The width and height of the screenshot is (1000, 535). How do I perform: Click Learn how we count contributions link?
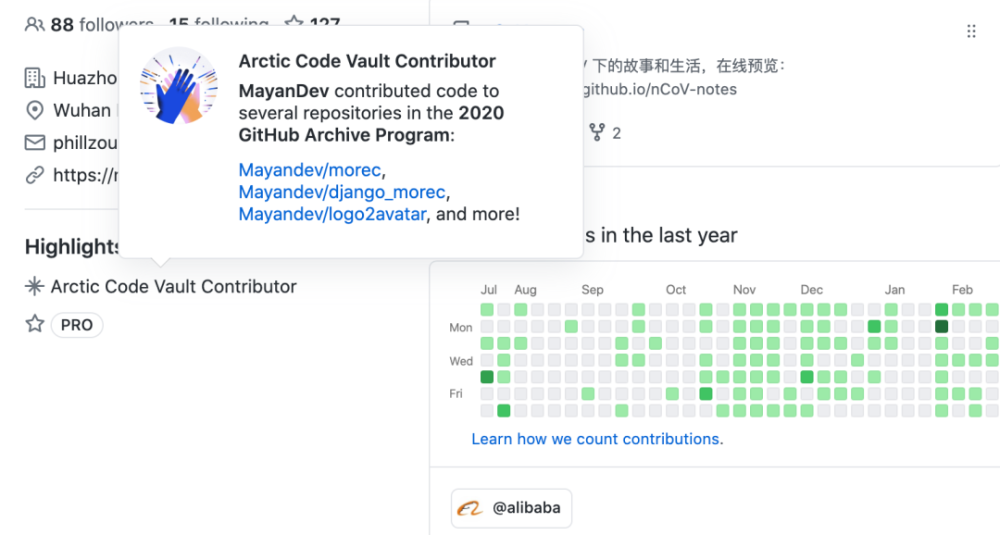pos(597,439)
